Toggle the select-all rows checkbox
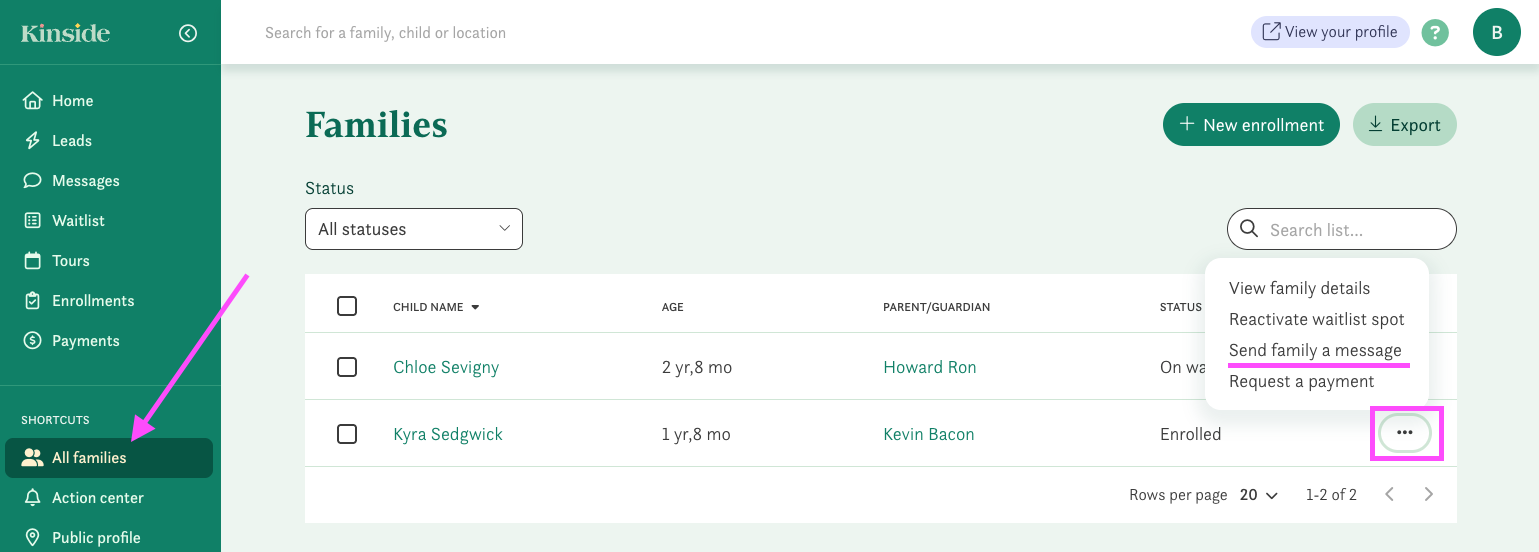The width and height of the screenshot is (1539, 552). 347,306
